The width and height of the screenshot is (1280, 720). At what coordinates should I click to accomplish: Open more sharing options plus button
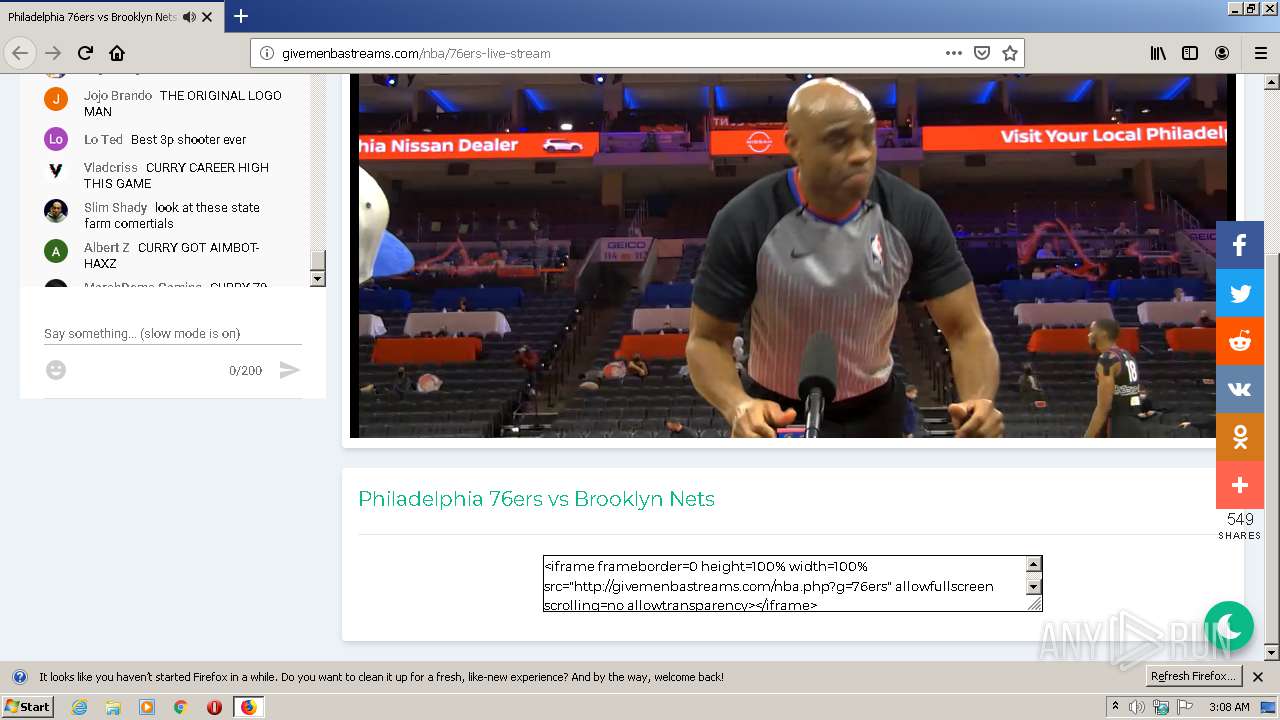[1240, 485]
